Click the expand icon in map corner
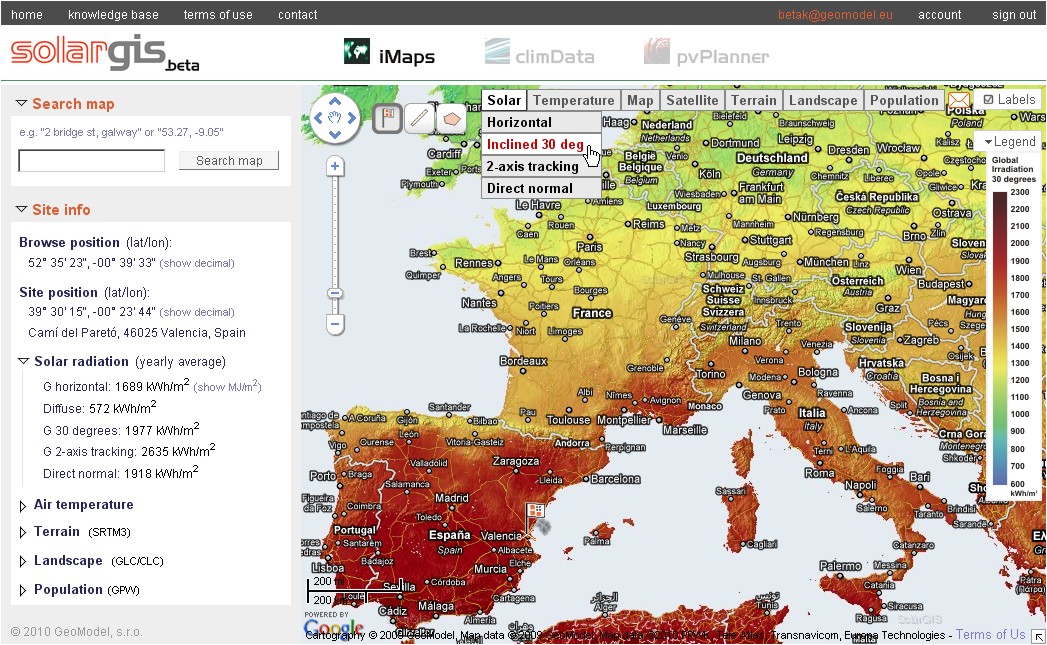The width and height of the screenshot is (1047, 645). (1038, 636)
